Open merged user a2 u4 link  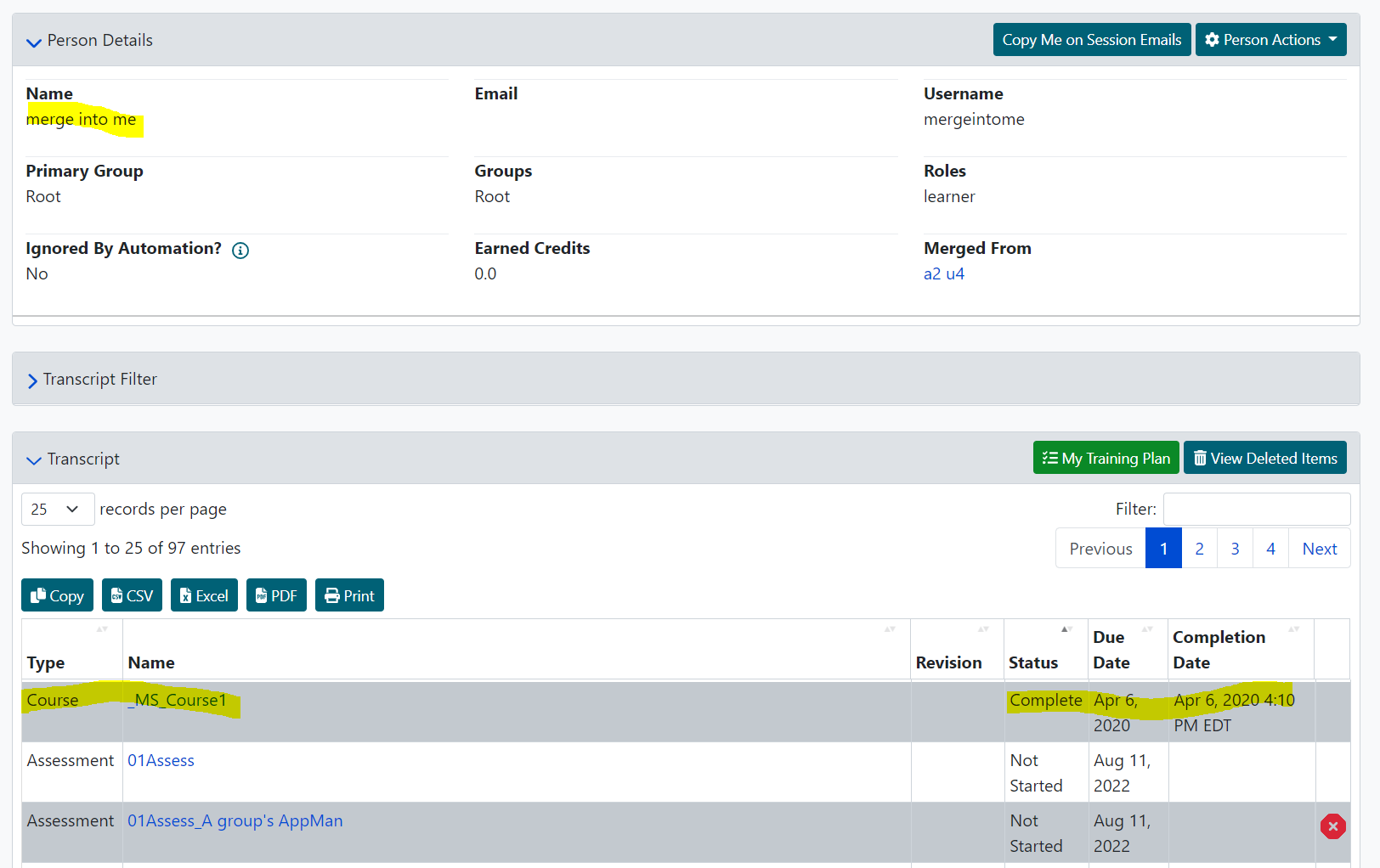pyautogui.click(x=943, y=273)
